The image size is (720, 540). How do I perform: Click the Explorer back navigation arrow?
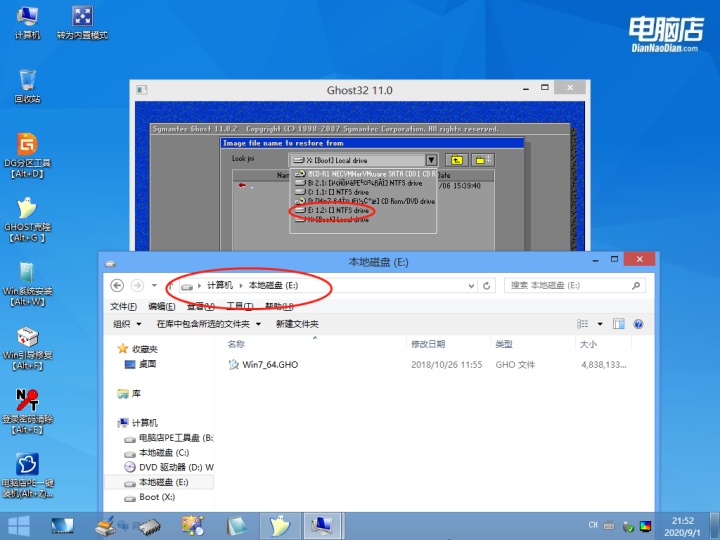[x=117, y=286]
